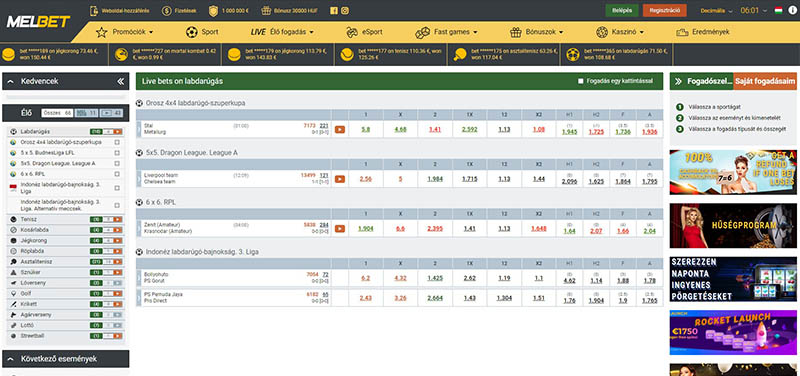
Task: Switch to Saját fogadásaim tab
Action: 765,81
